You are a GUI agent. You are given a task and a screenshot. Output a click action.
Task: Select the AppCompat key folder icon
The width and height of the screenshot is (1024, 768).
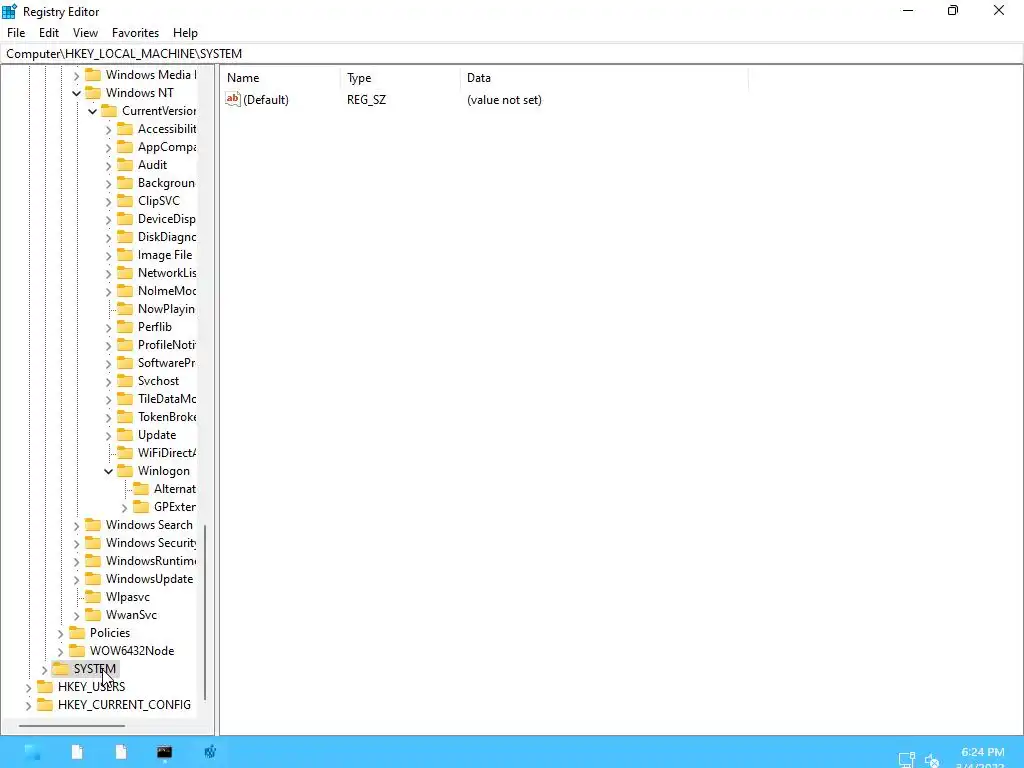pos(125,147)
